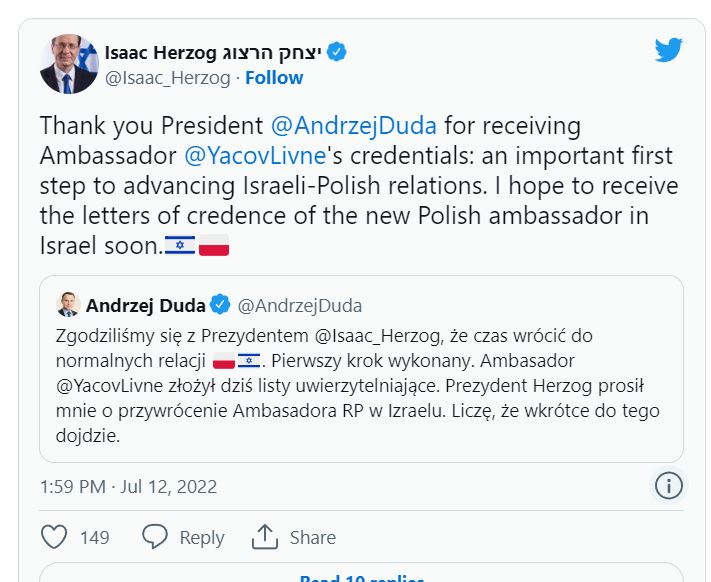Viewport: 711px width, 582px height.
Task: Click the Twitter bird logo
Action: (x=669, y=50)
